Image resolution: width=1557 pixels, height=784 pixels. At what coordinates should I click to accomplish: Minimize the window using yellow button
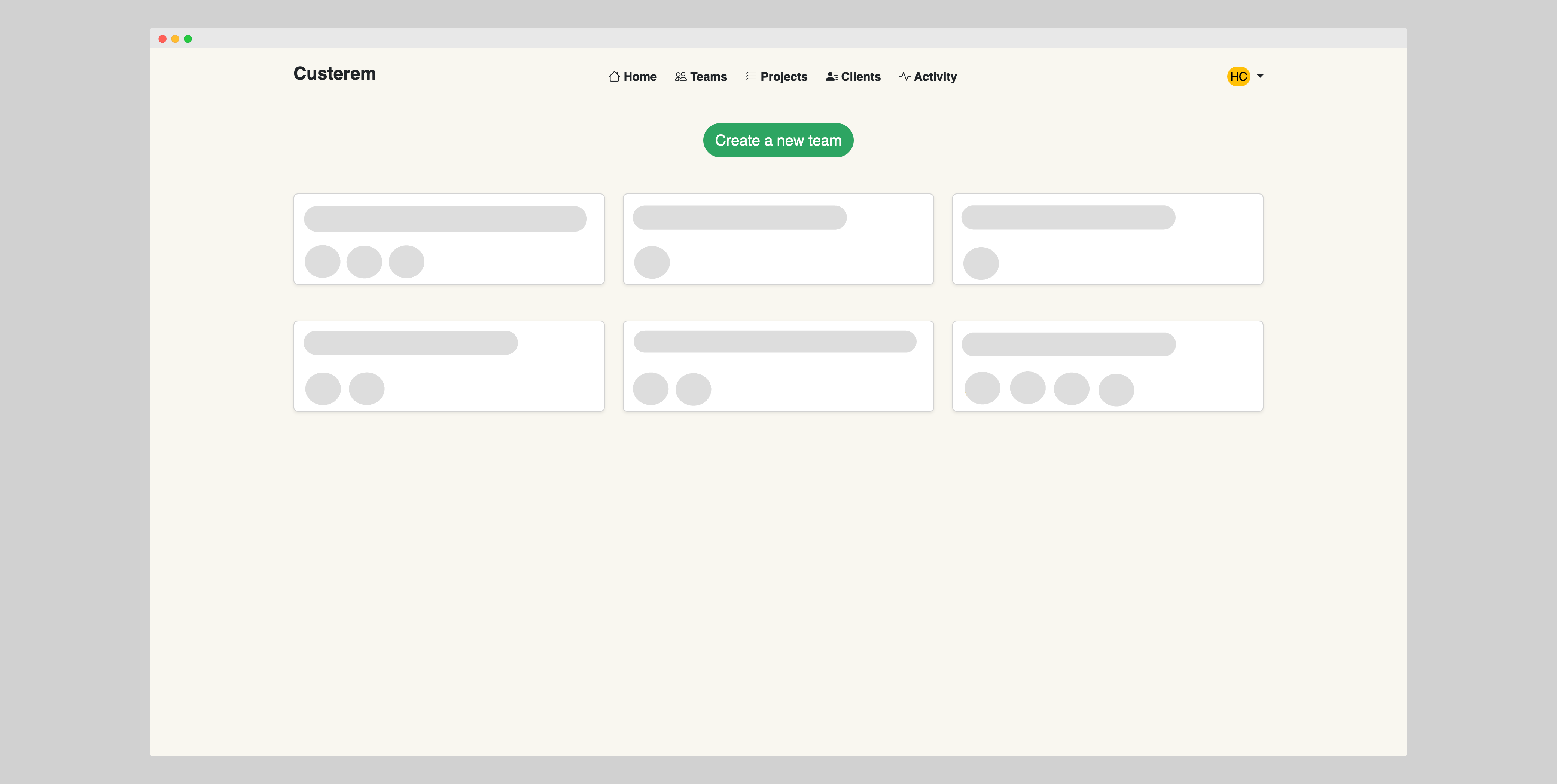175,39
